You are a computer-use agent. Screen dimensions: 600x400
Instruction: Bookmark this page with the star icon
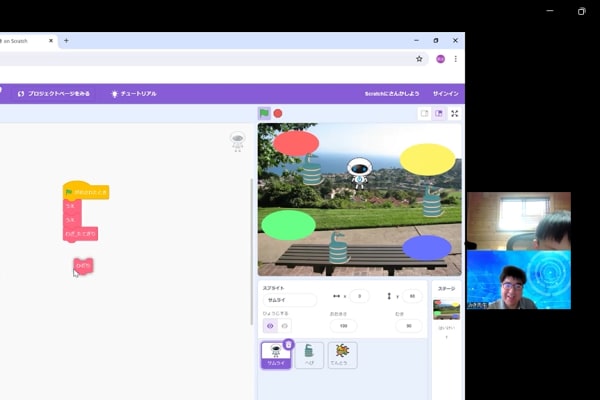point(419,59)
